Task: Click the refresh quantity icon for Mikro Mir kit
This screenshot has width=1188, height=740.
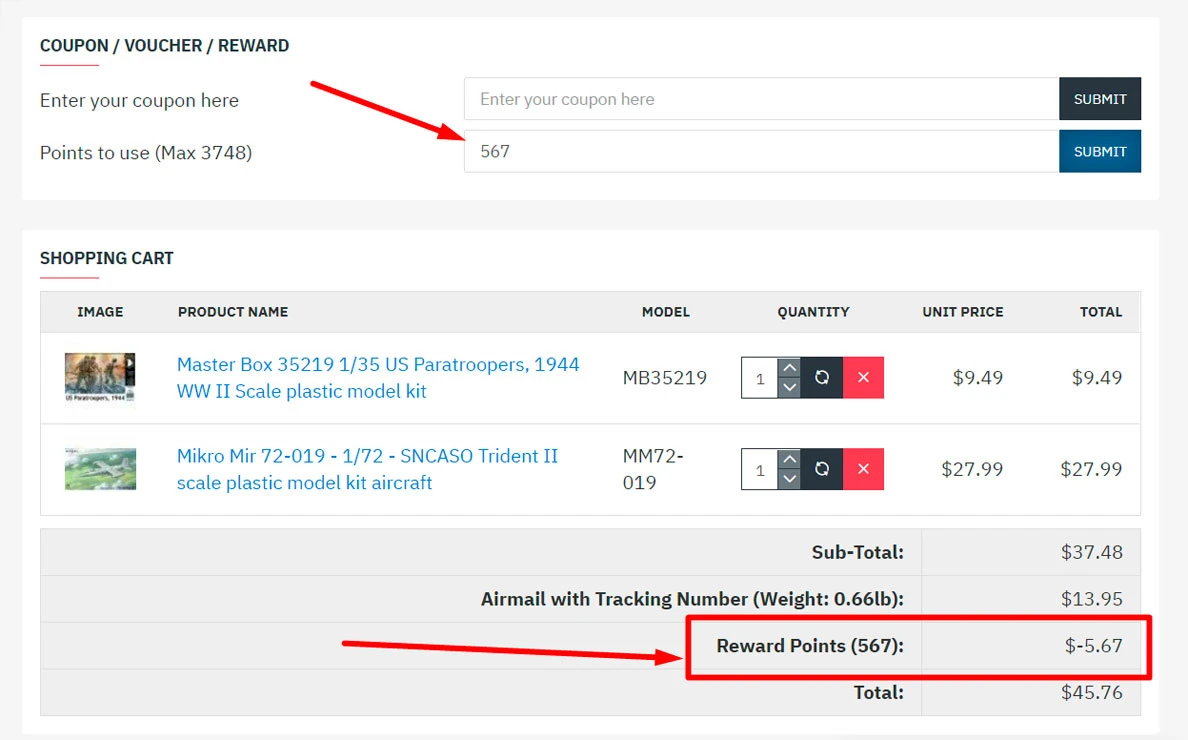Action: pyautogui.click(x=822, y=469)
